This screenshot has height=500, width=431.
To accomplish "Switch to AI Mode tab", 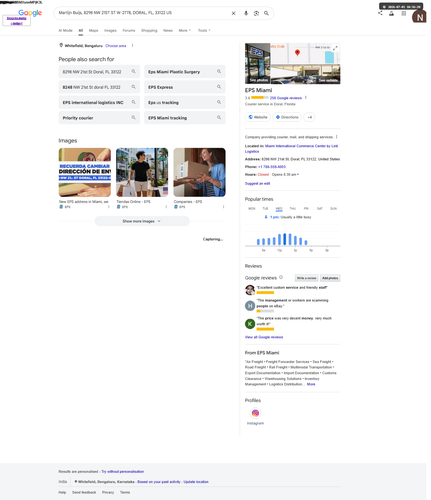I will click(x=65, y=30).
